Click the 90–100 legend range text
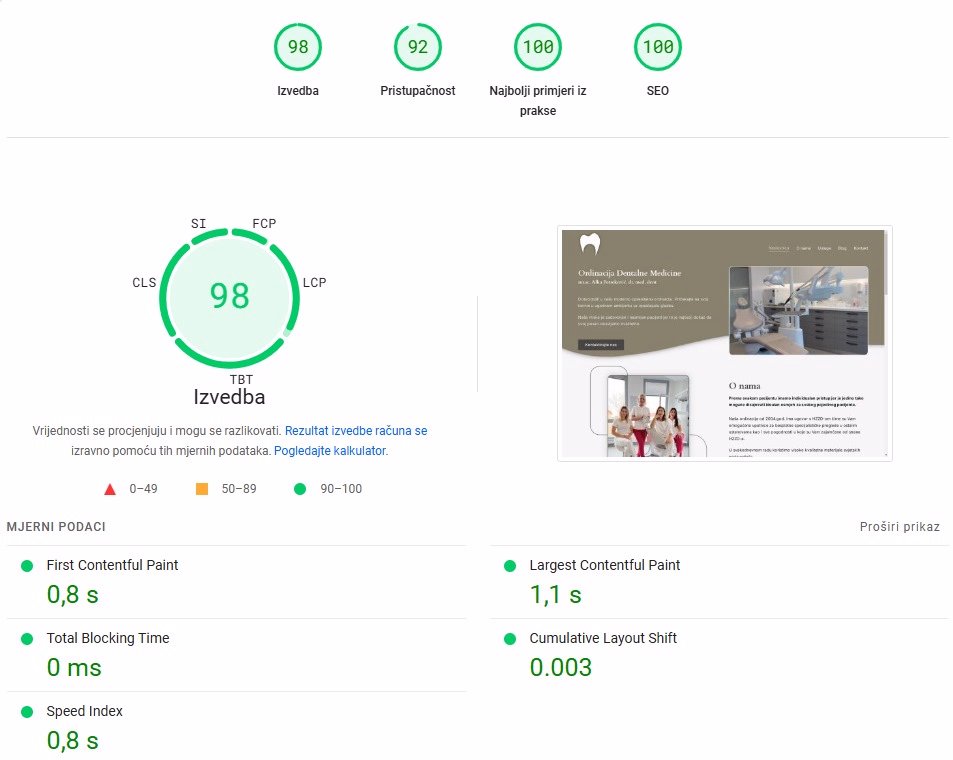Viewport: 953px width, 760px height. (x=341, y=489)
